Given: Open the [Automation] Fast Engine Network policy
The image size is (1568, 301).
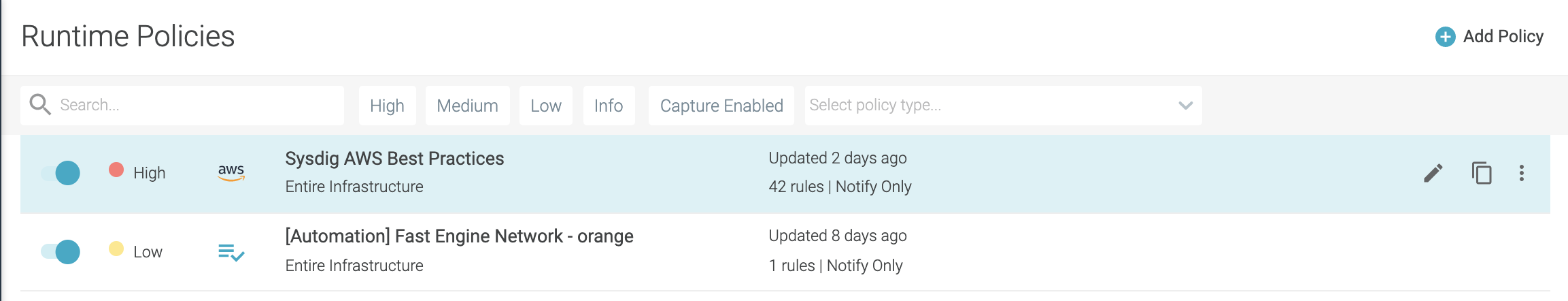Looking at the screenshot, I should click(x=460, y=236).
